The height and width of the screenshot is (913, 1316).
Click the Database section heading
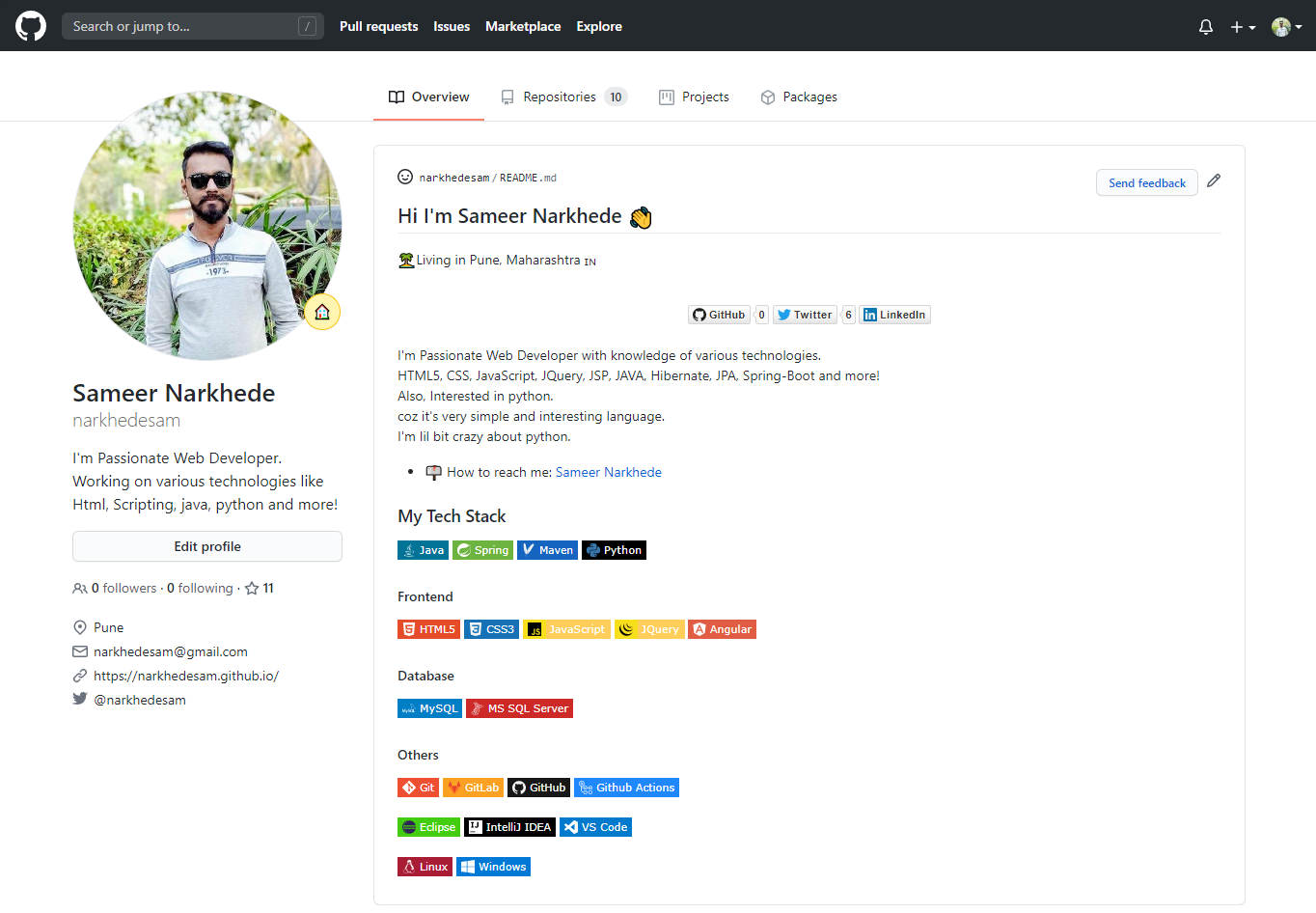click(425, 676)
